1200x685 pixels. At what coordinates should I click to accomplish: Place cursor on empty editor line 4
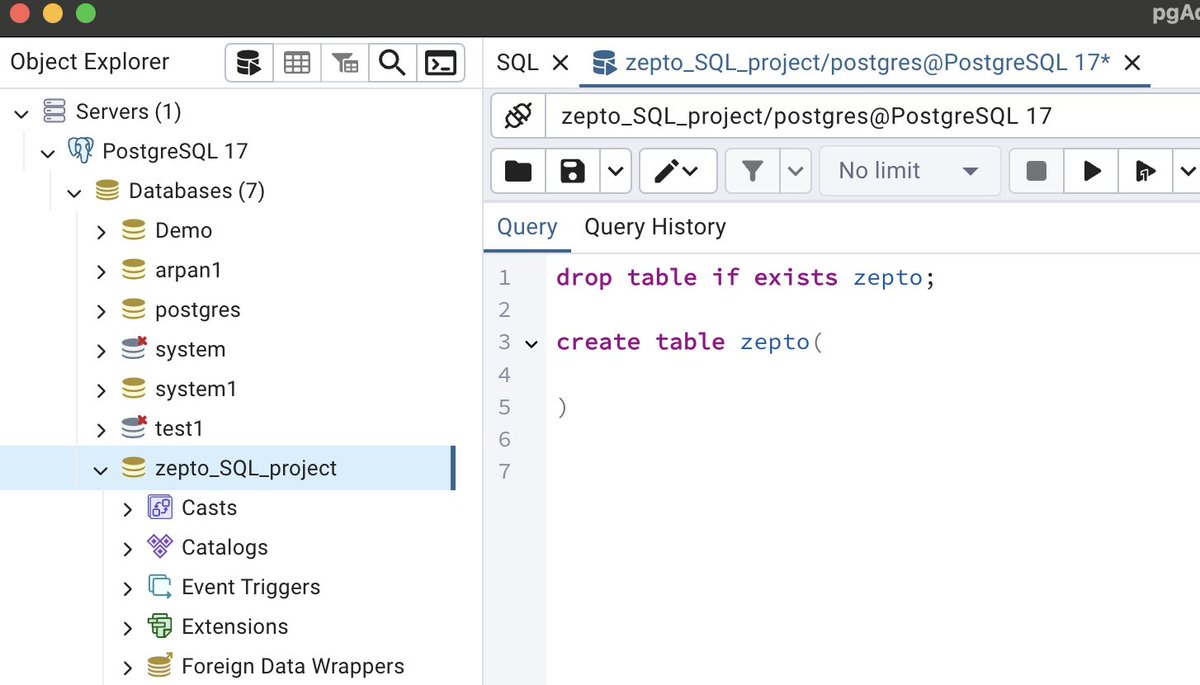(x=873, y=374)
